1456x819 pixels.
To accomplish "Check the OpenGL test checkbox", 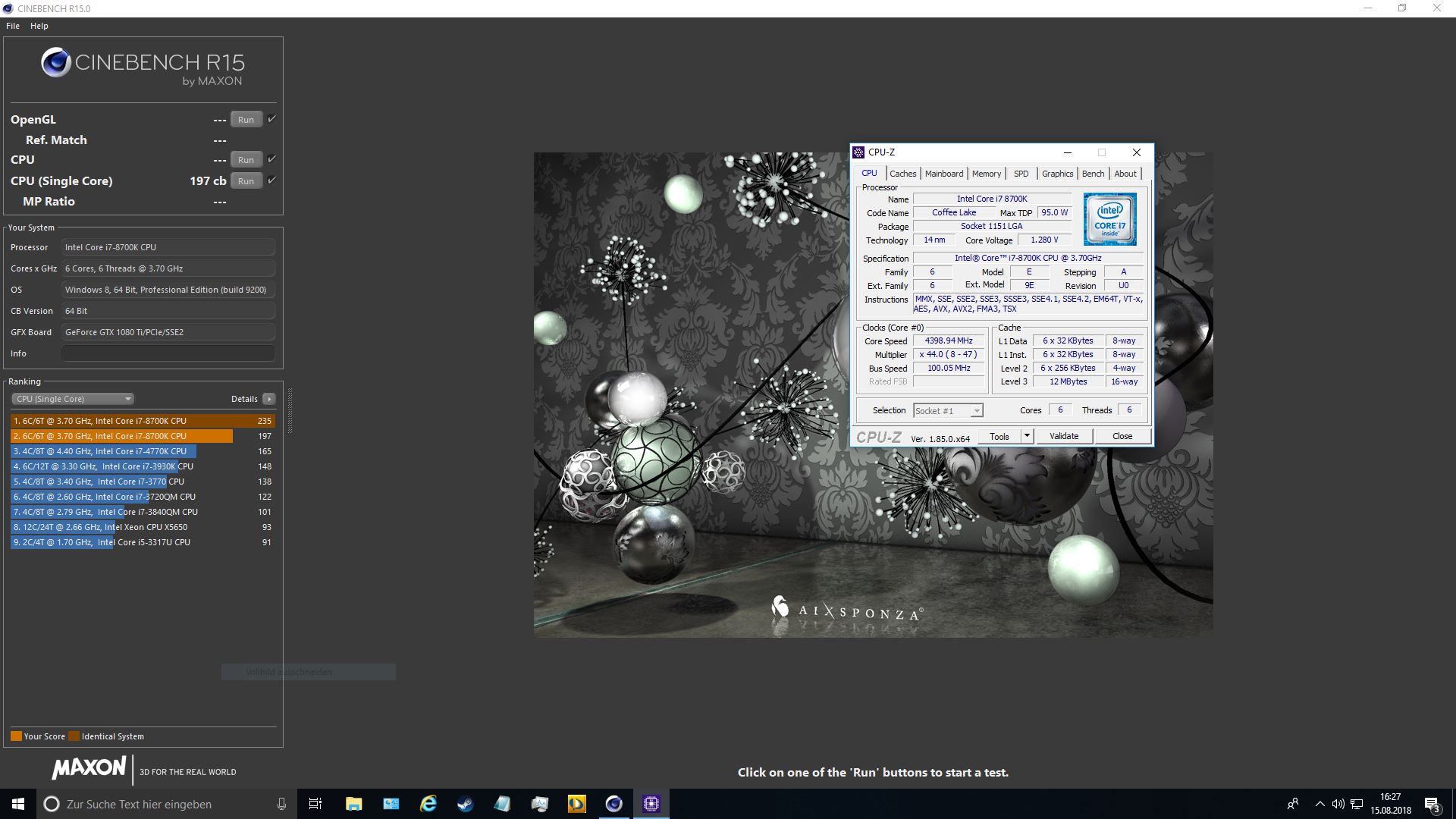I will pyautogui.click(x=271, y=119).
